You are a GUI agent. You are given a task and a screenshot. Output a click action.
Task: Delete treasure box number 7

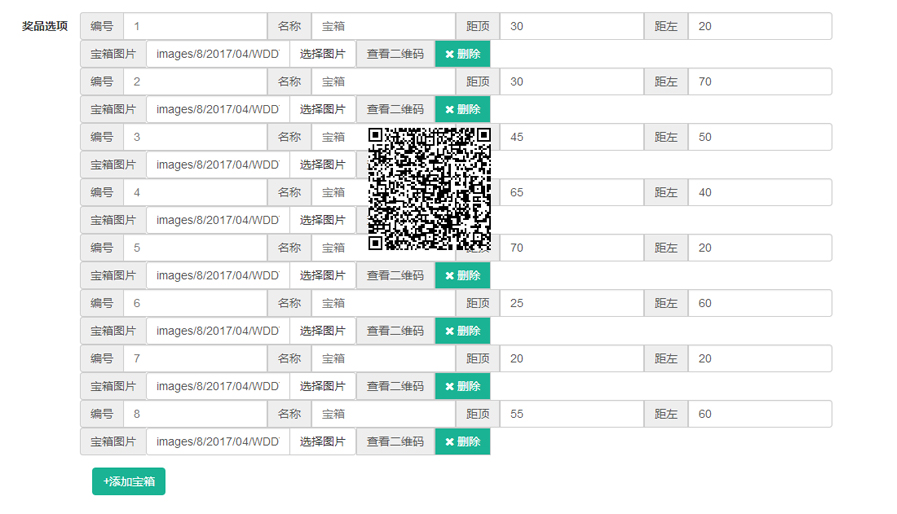(x=462, y=386)
